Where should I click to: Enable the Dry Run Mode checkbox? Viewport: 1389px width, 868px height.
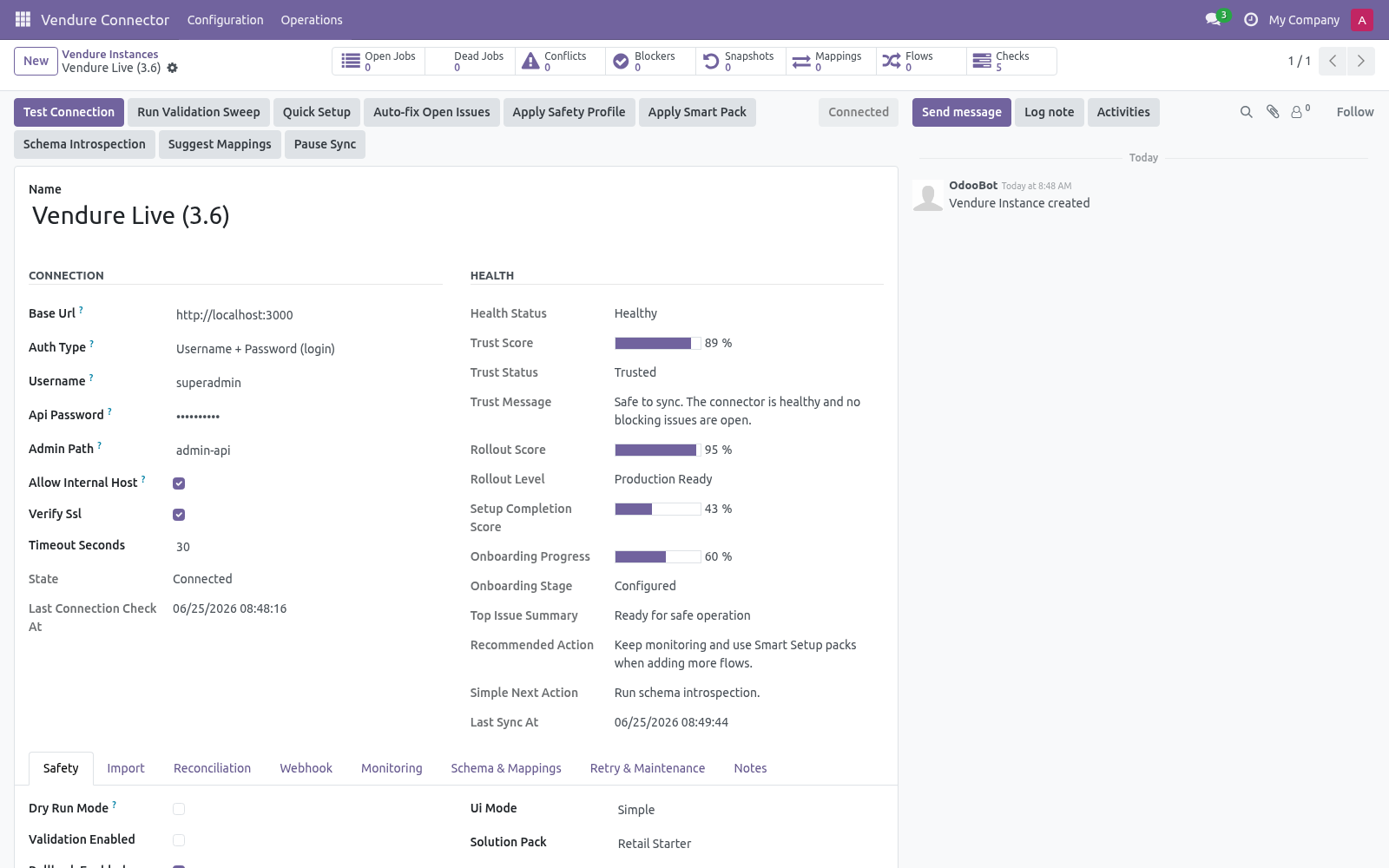[179, 809]
